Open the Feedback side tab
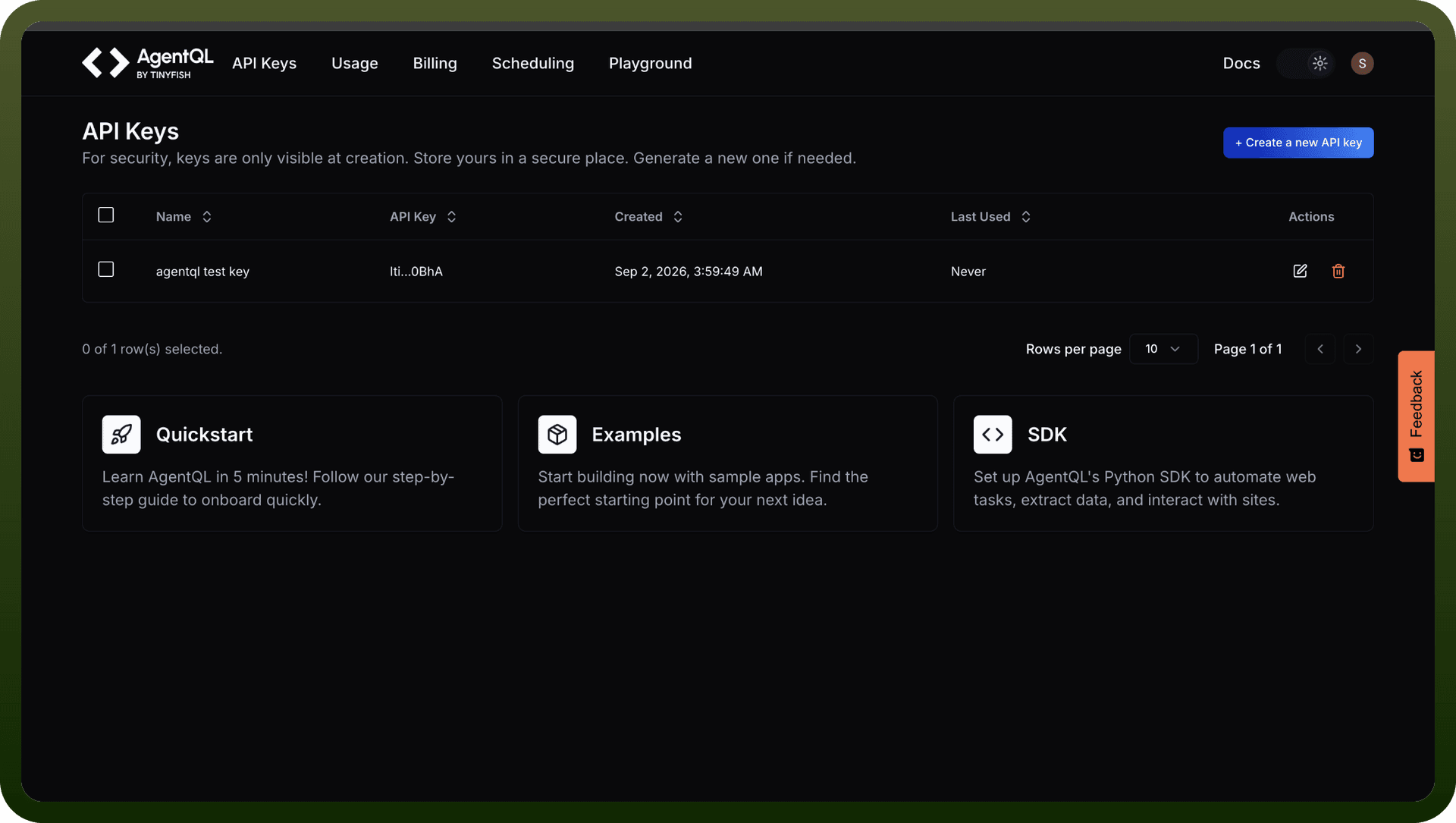Image resolution: width=1456 pixels, height=823 pixels. click(1416, 416)
